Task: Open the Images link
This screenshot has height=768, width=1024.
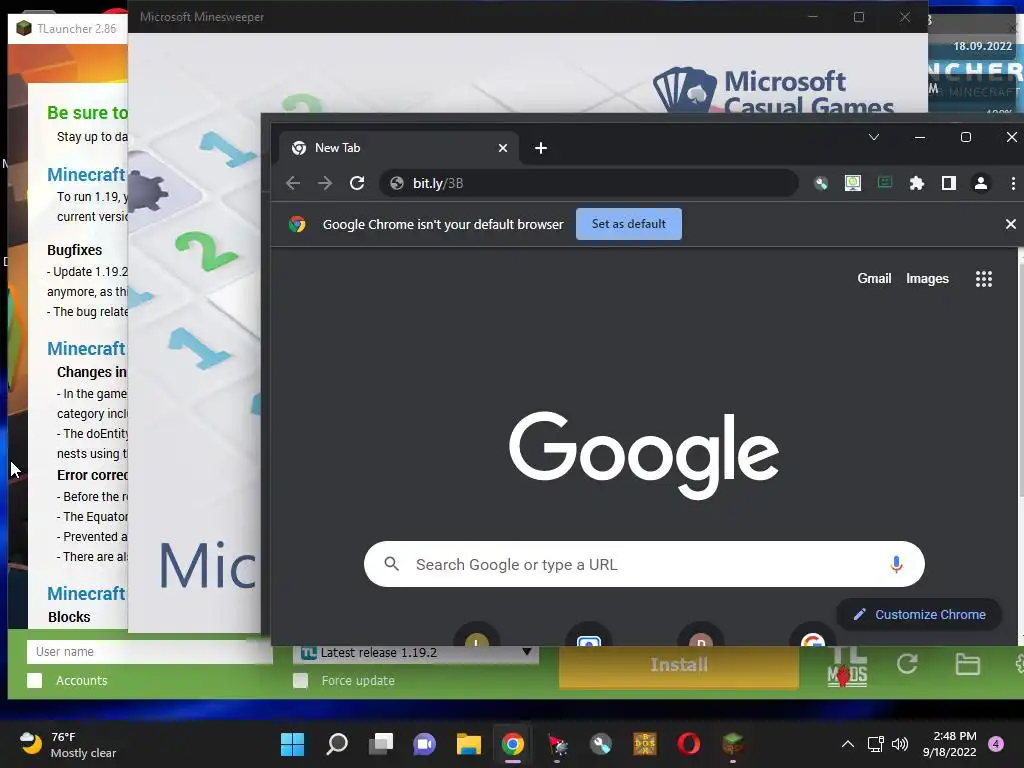Action: coord(927,279)
